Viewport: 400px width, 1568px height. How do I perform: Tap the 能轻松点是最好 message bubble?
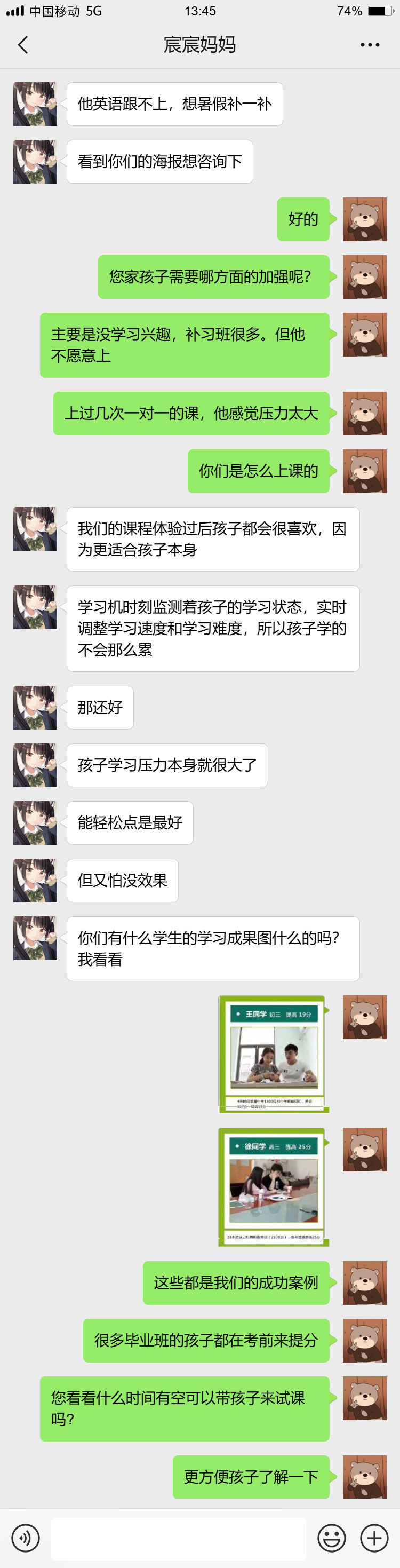[130, 823]
